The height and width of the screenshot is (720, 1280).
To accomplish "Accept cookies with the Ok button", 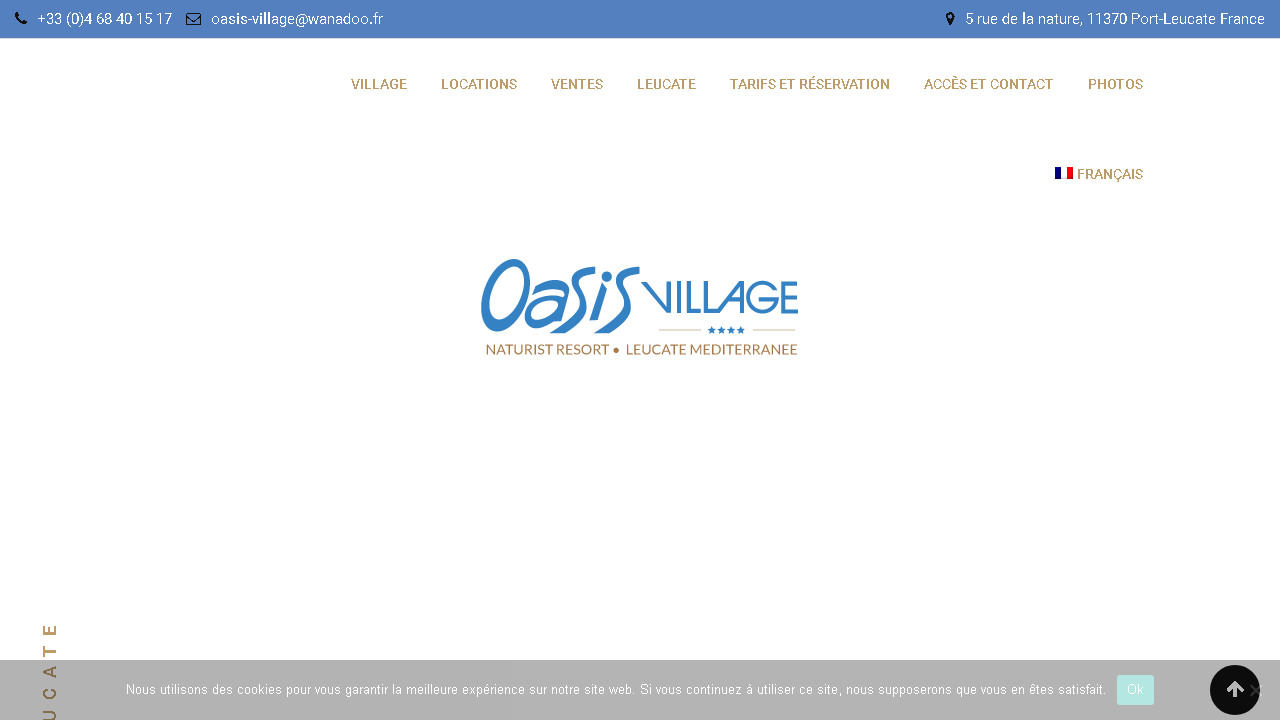I will (x=1135, y=690).
